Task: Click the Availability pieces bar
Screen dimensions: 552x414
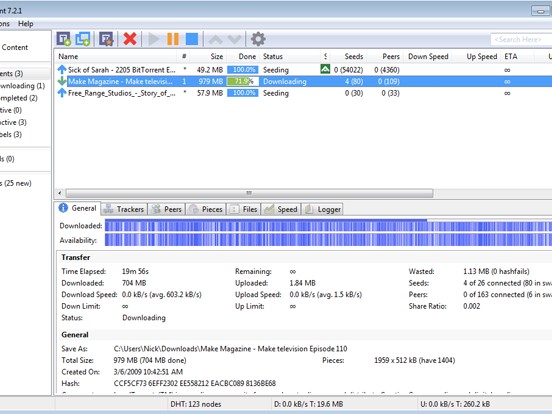Action: point(328,240)
